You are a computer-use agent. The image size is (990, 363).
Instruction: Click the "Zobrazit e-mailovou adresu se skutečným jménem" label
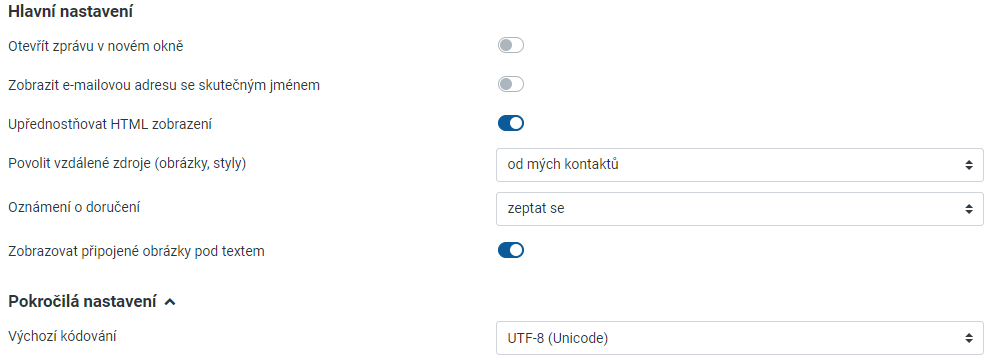(164, 85)
